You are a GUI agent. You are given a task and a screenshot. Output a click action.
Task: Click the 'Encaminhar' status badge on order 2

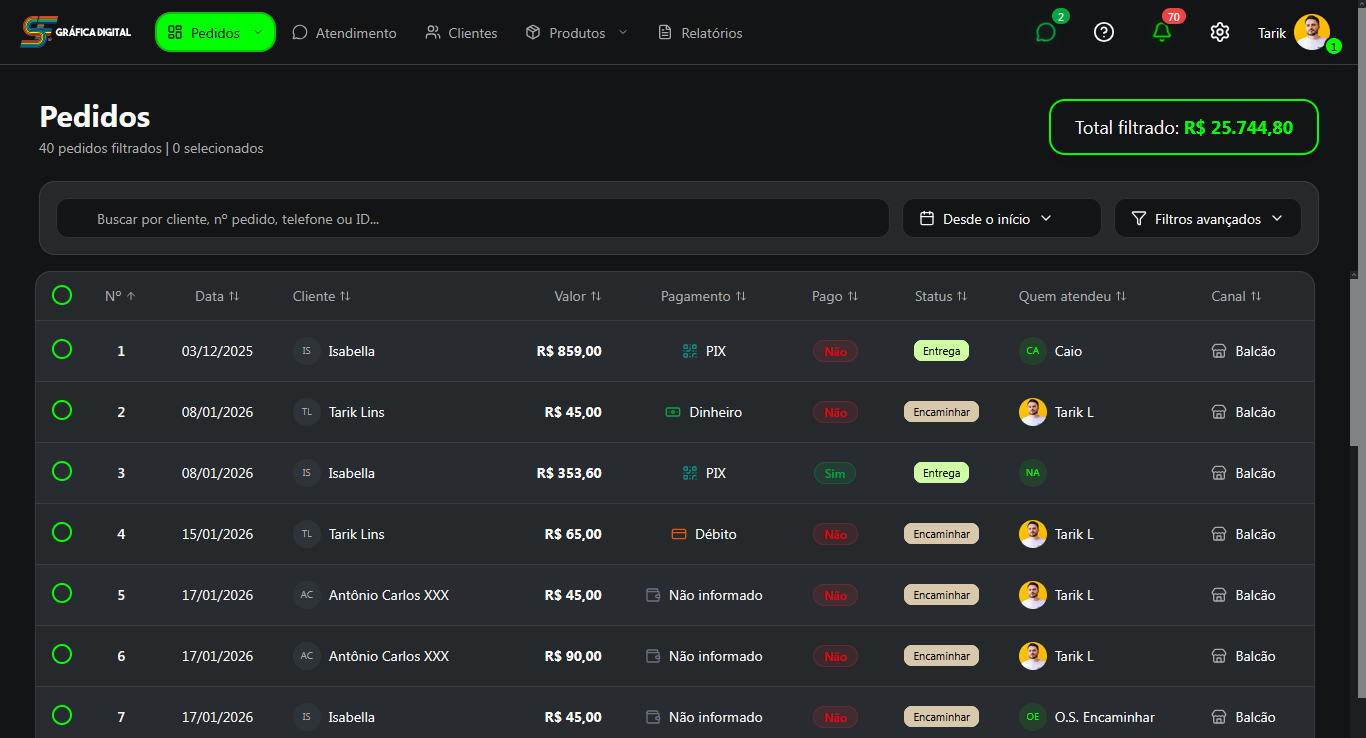pos(941,411)
